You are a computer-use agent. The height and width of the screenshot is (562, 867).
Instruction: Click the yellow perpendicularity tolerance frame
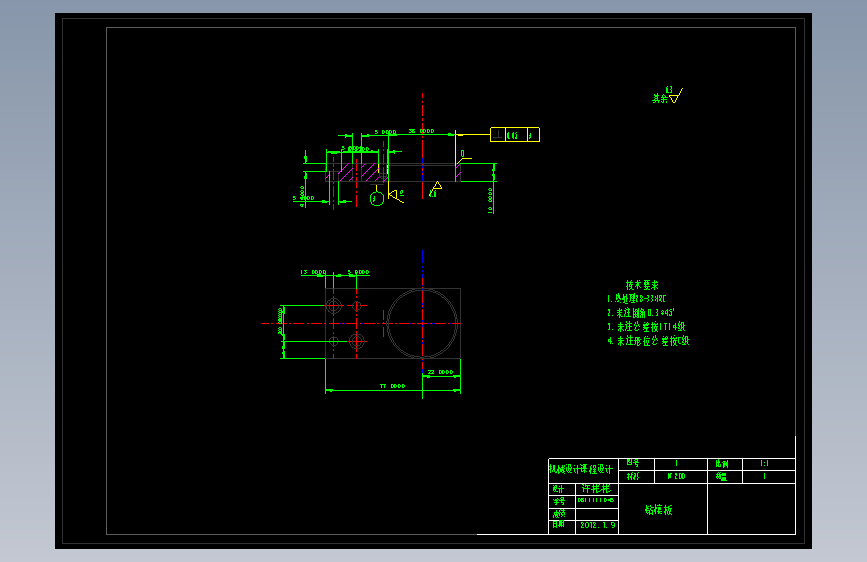[x=515, y=134]
